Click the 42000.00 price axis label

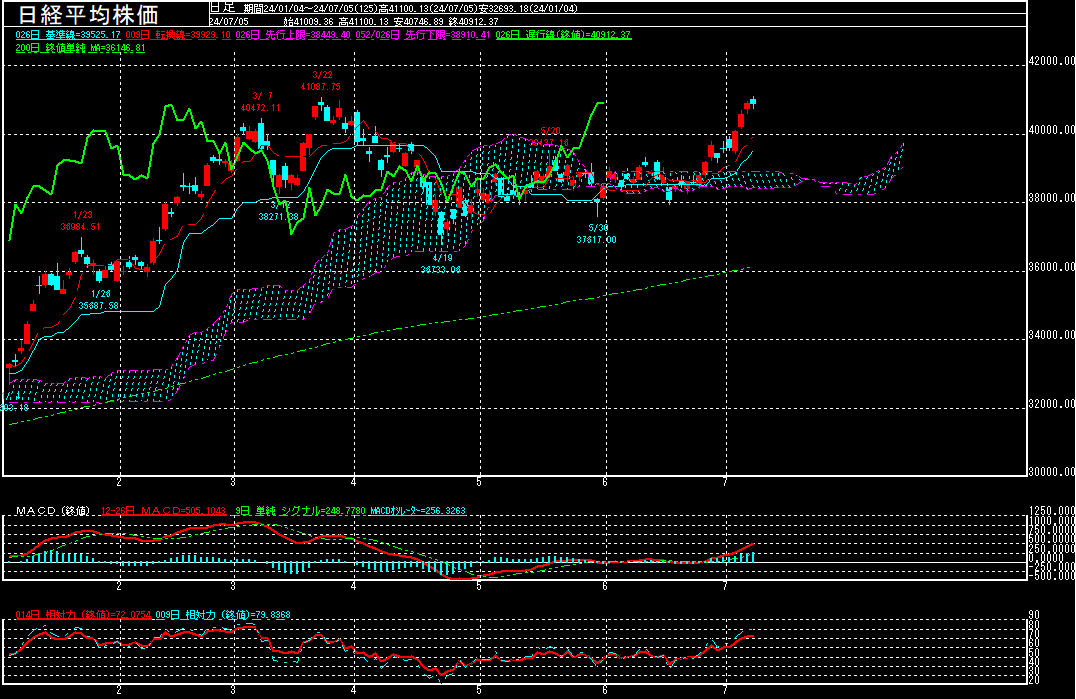[1052, 61]
